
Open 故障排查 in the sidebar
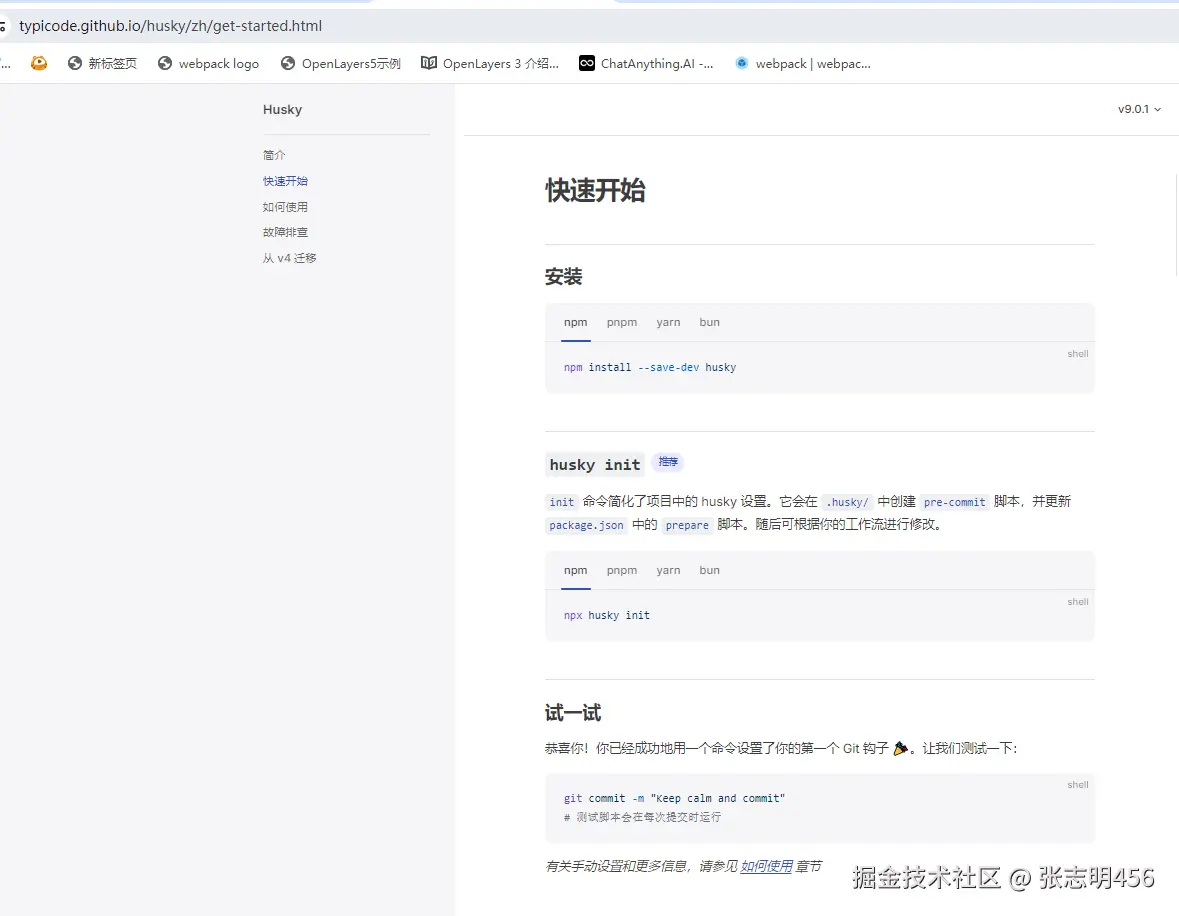tap(285, 232)
